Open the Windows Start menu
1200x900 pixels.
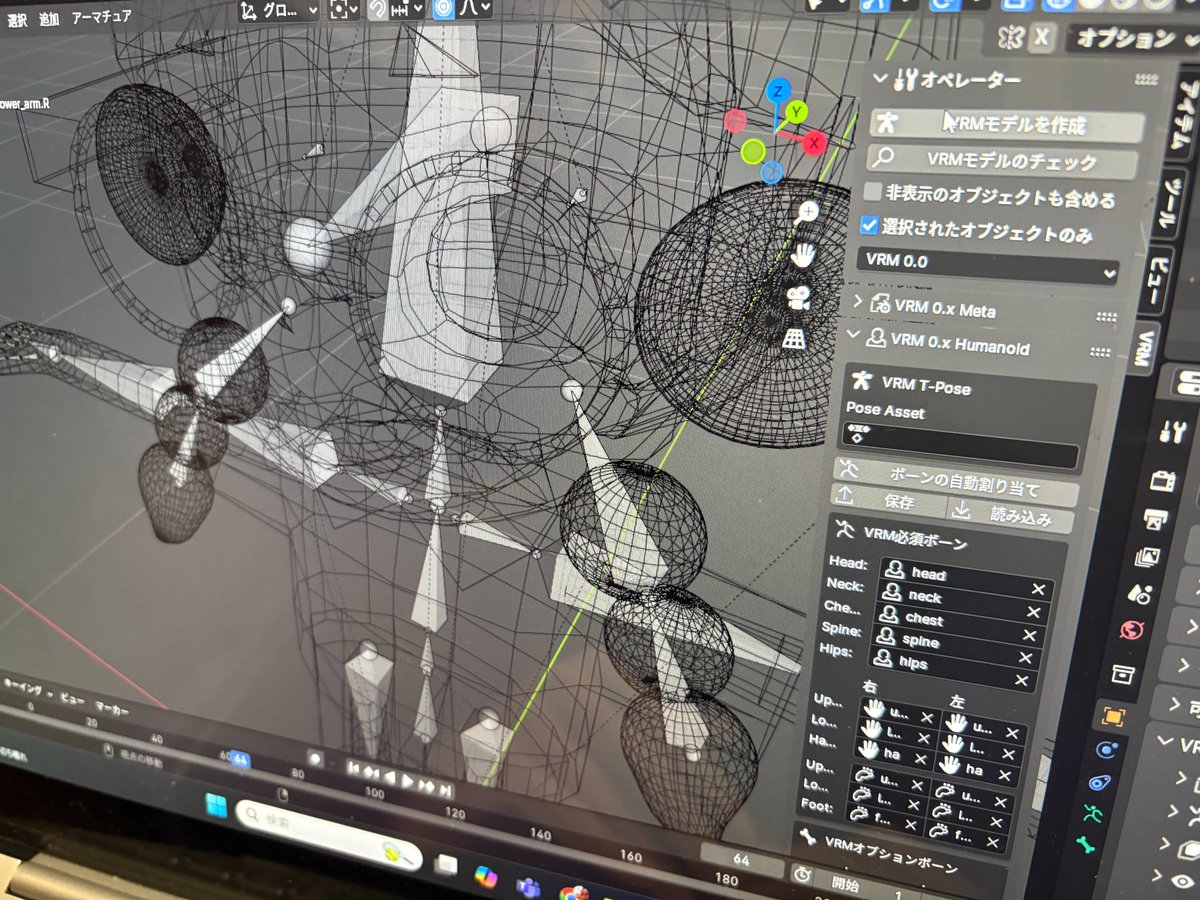point(216,804)
